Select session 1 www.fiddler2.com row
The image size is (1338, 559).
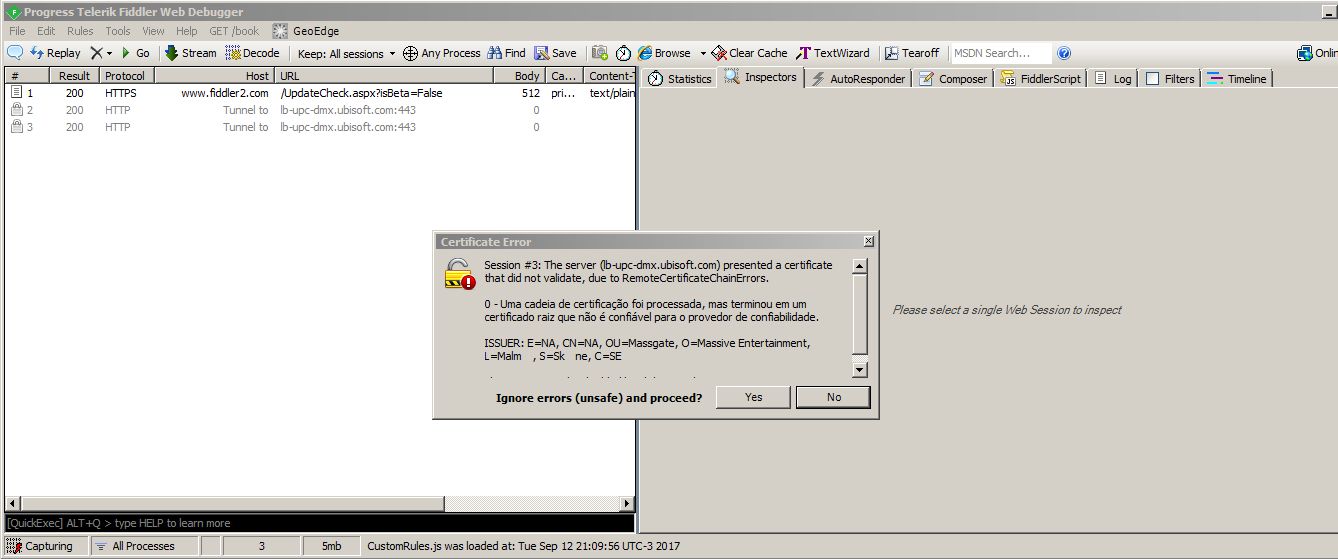319,93
